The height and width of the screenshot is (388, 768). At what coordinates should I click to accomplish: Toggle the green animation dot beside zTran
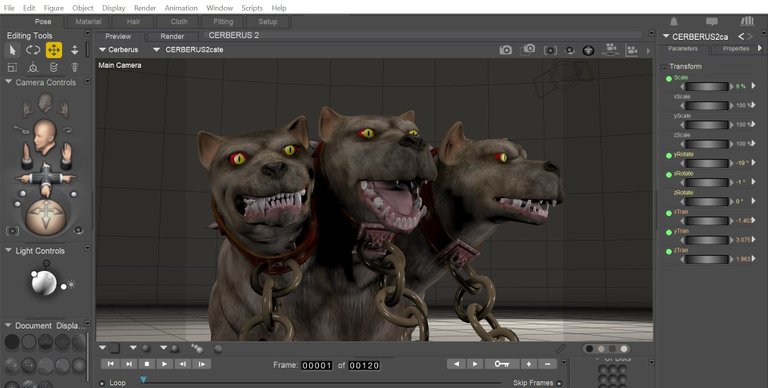tap(669, 251)
